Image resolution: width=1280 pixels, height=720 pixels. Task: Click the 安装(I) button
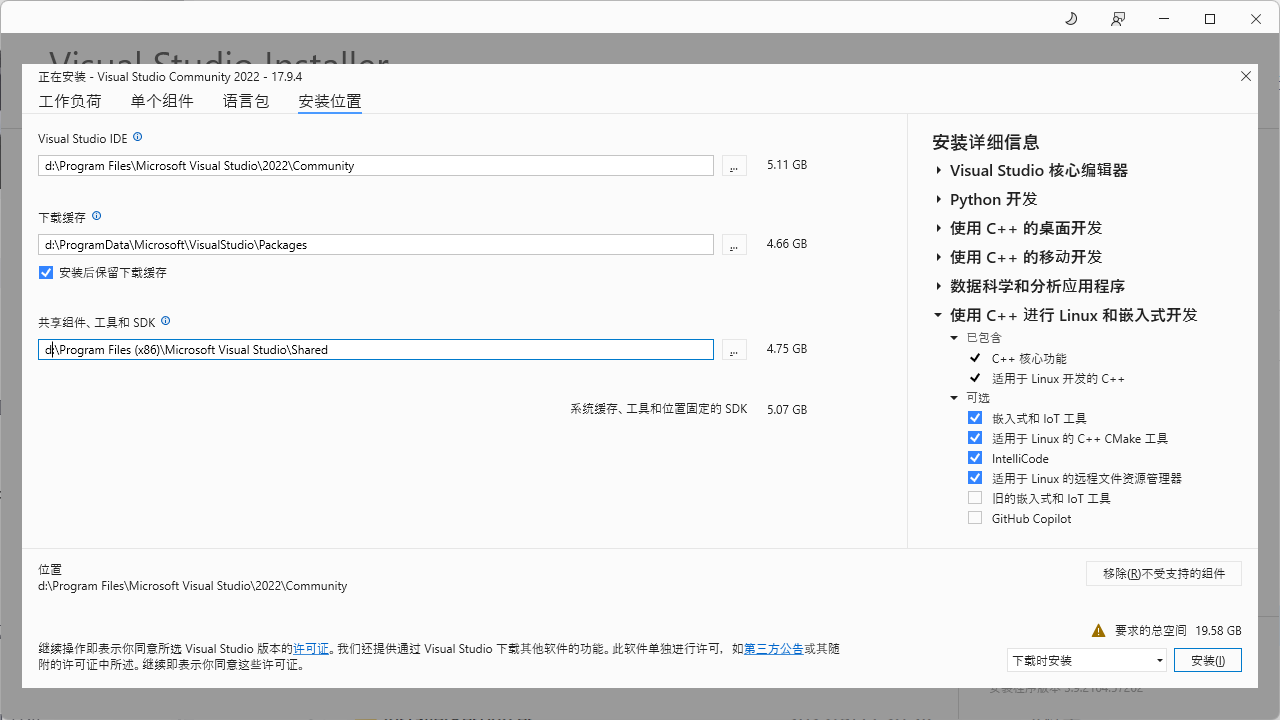pyautogui.click(x=1208, y=660)
